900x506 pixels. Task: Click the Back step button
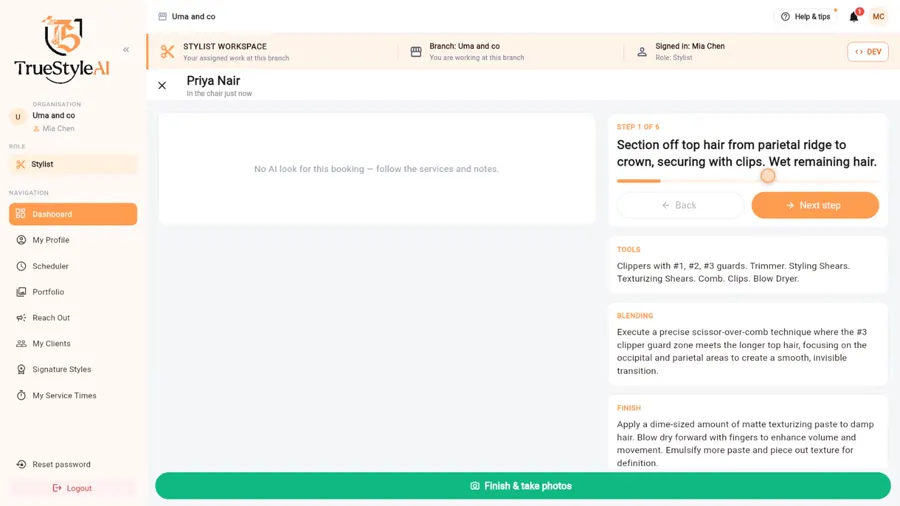680,205
